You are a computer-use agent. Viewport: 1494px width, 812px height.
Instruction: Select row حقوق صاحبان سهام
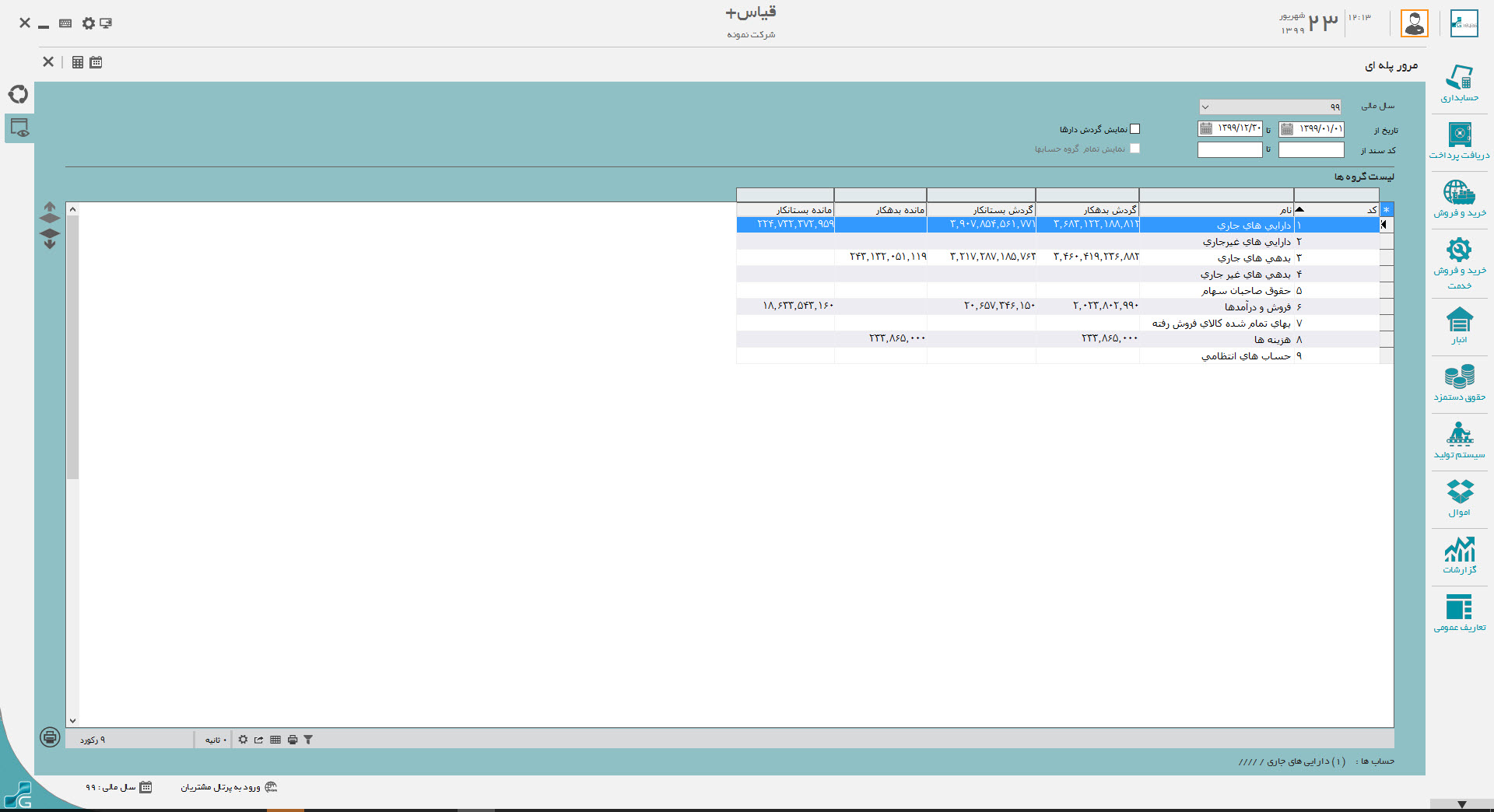point(1058,290)
